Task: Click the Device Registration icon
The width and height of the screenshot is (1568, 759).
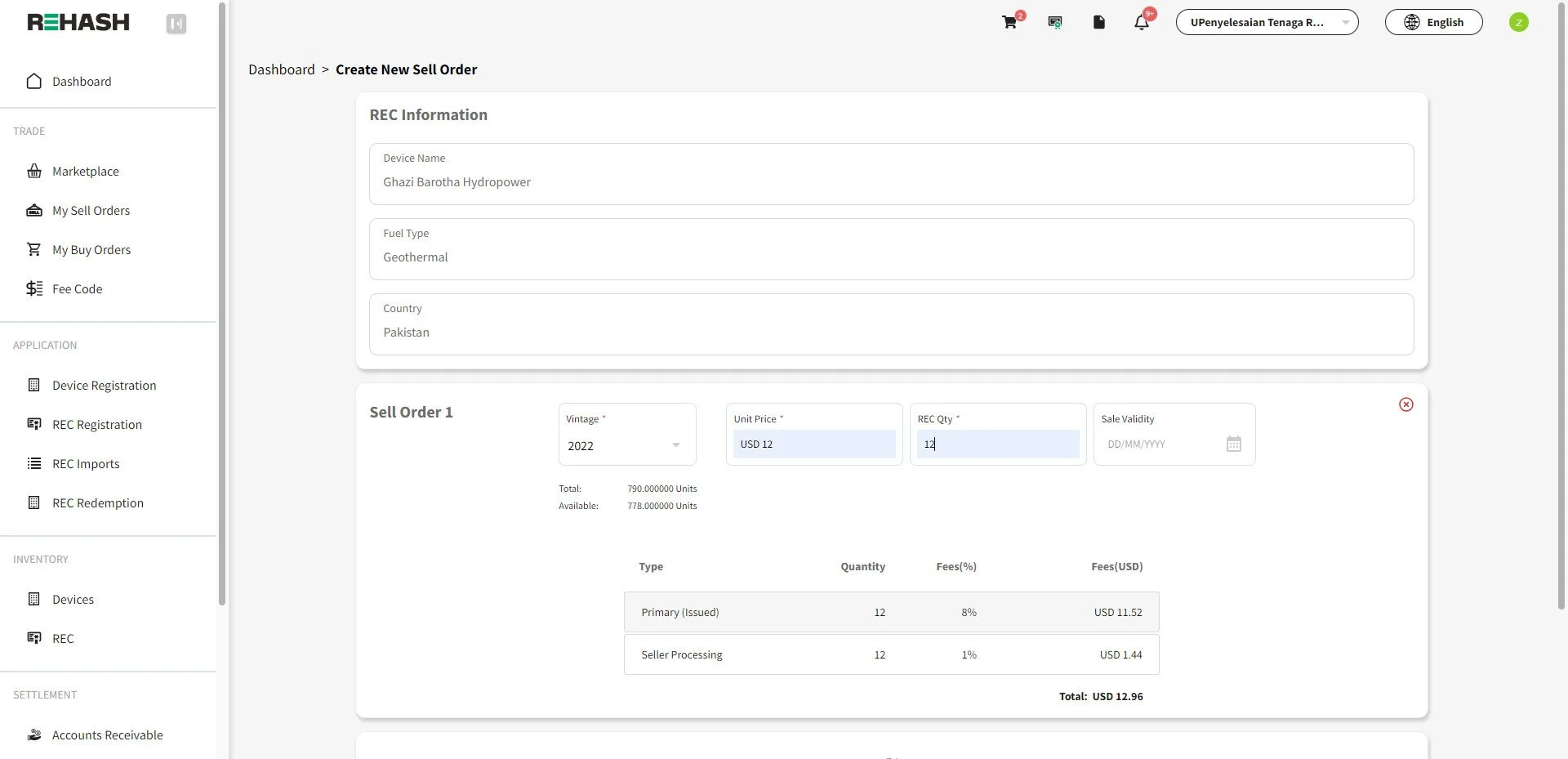Action: tap(34, 385)
